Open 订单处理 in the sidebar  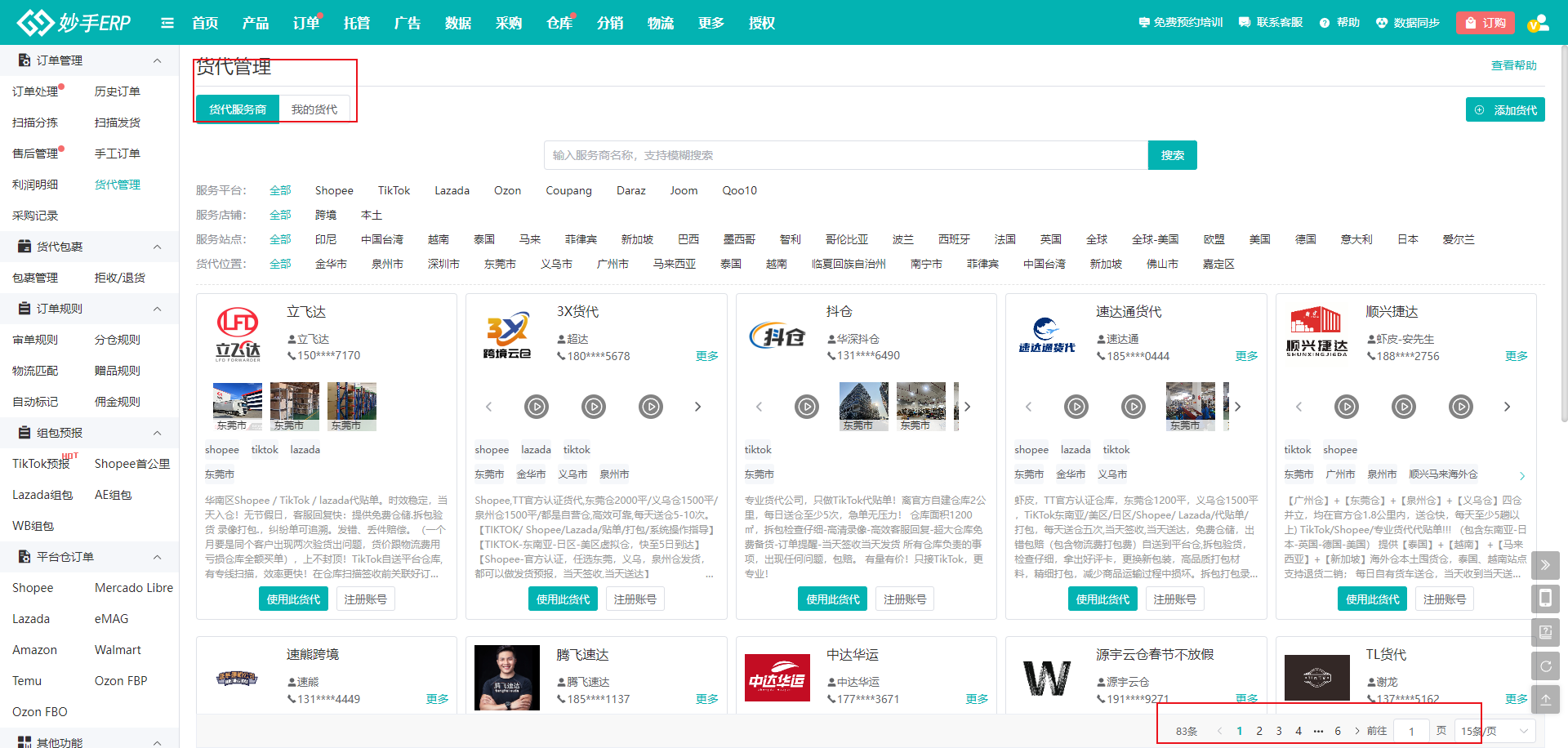[x=35, y=91]
